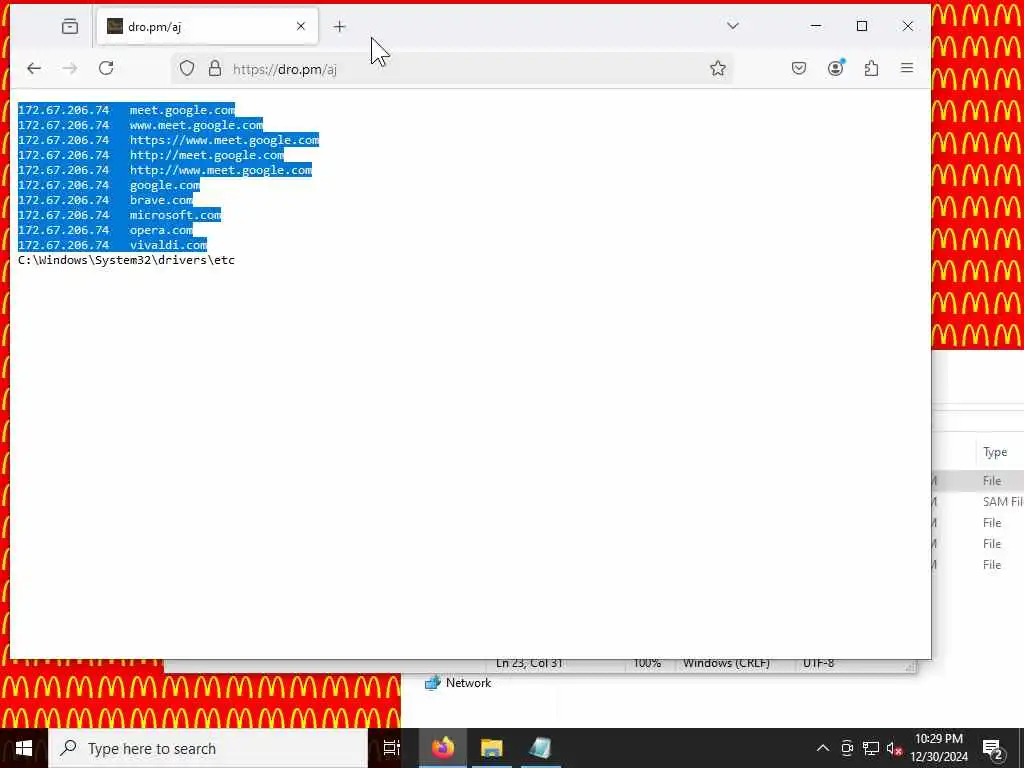Click 100% zoom in Notepad status bar
The height and width of the screenshot is (768, 1024).
(x=647, y=664)
